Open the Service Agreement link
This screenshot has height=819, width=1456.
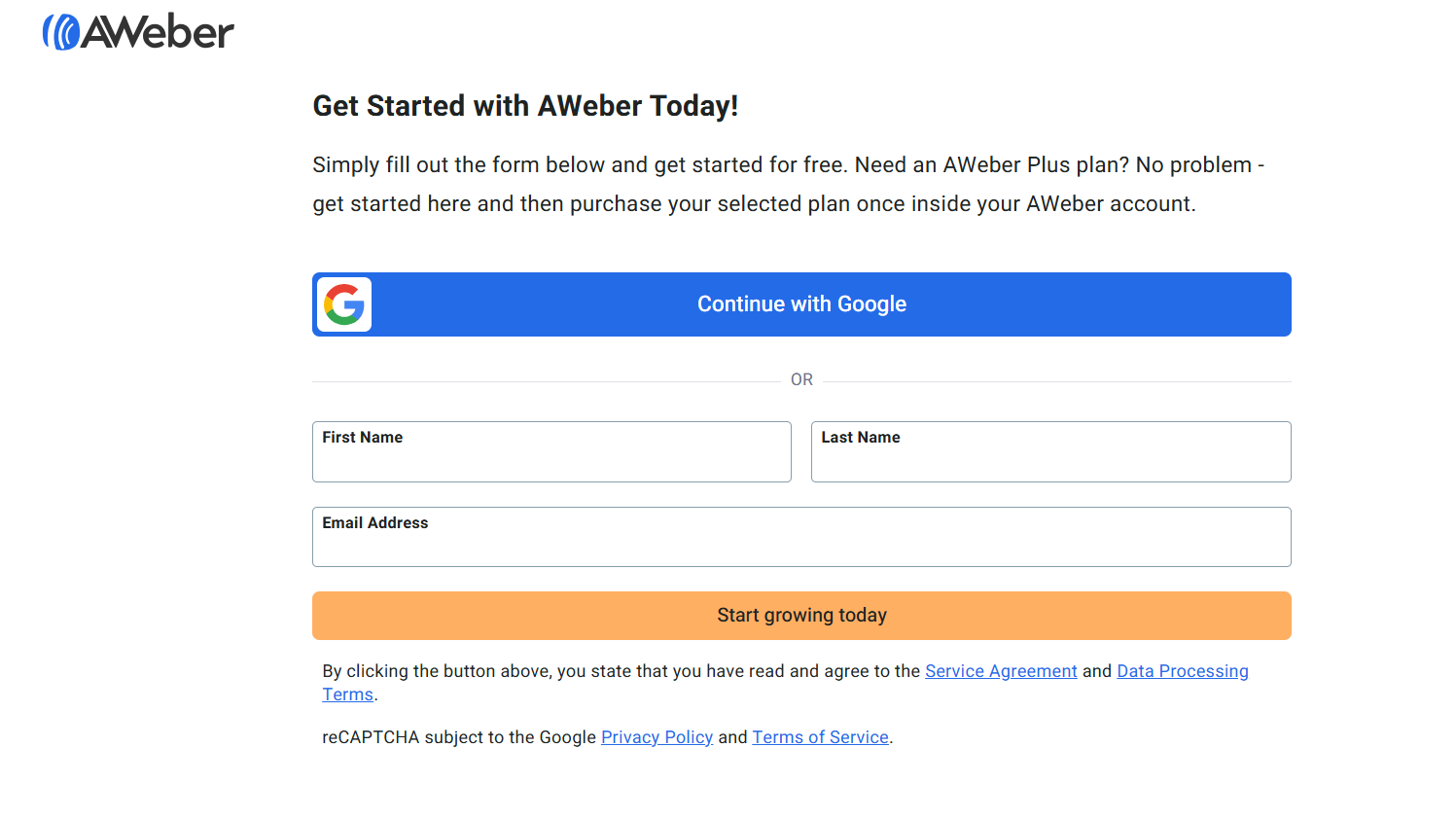(x=1001, y=671)
